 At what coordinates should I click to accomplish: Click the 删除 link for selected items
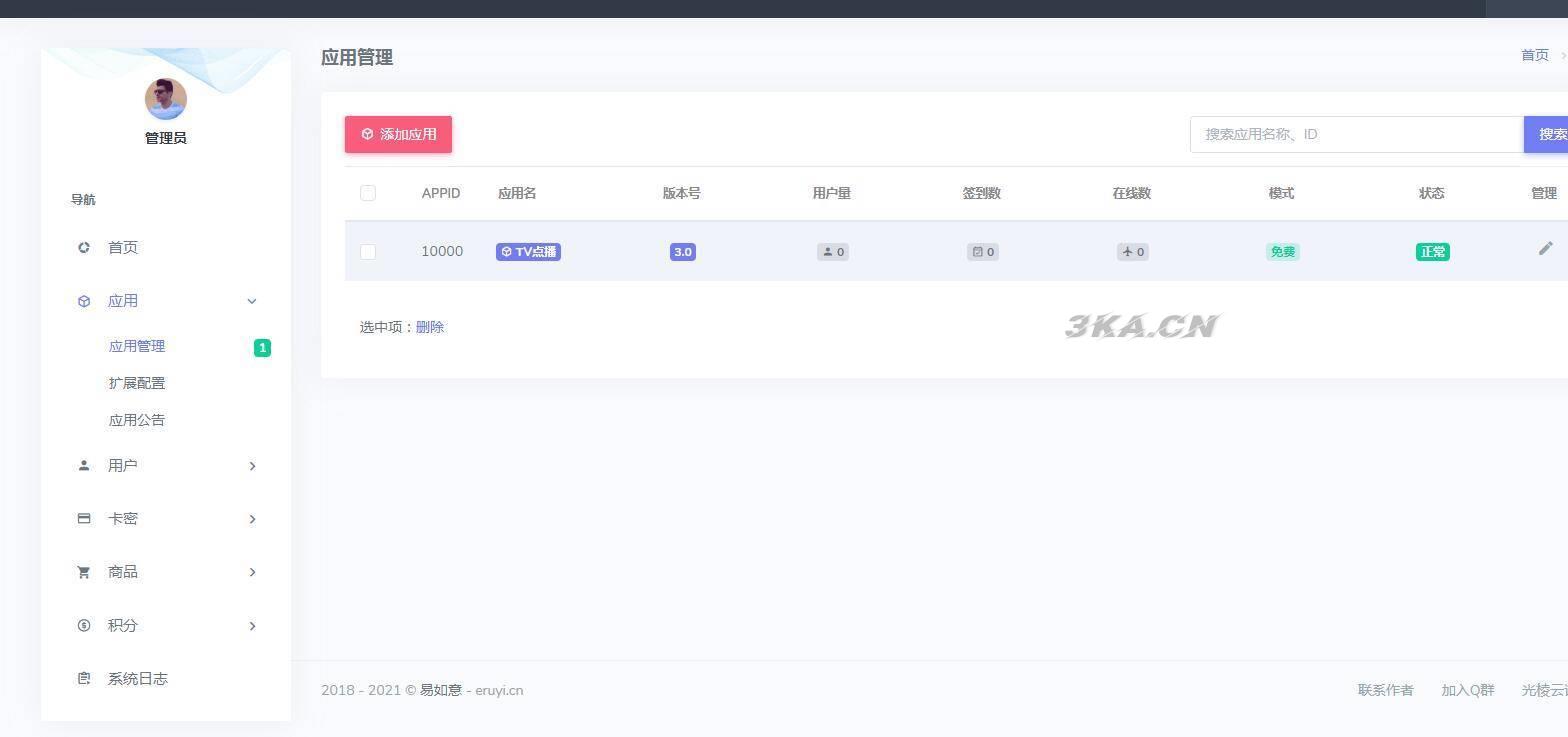[430, 327]
